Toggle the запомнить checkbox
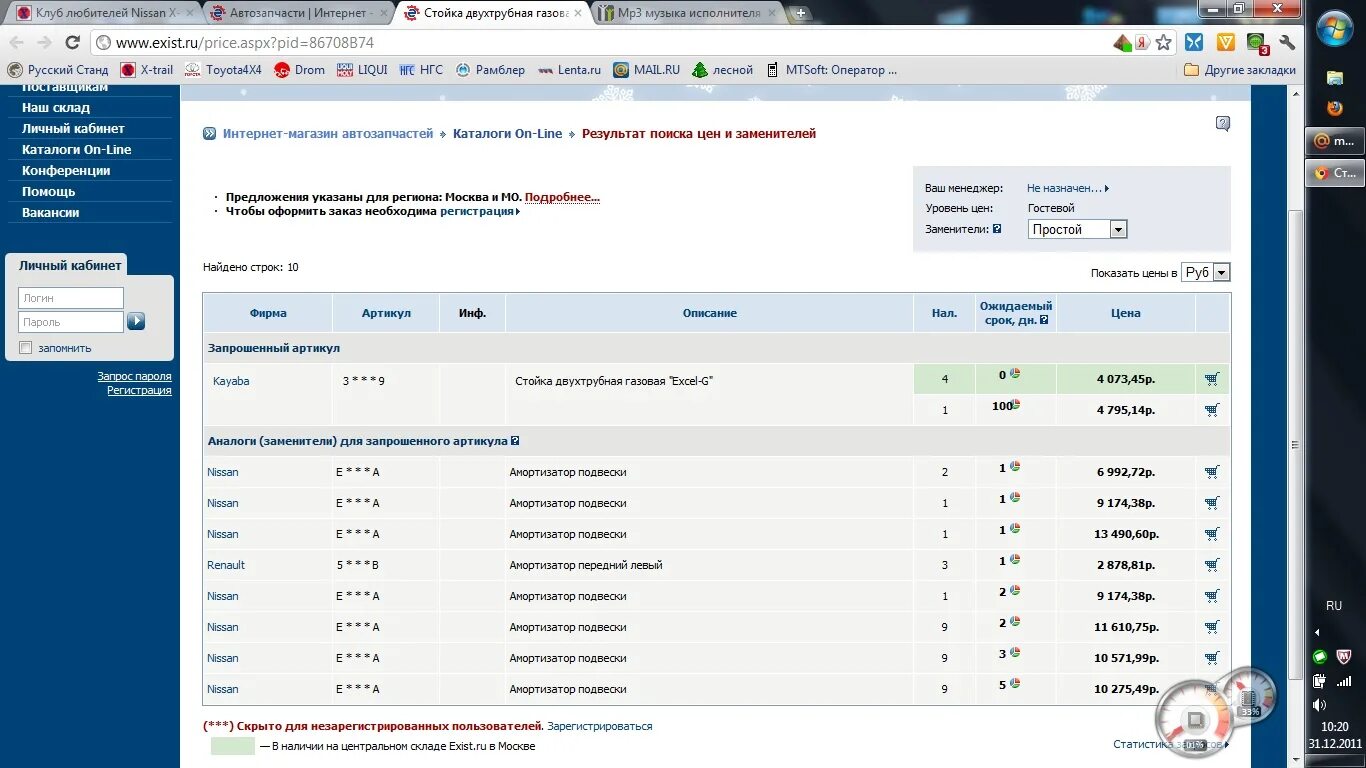1366x768 pixels. 26,348
